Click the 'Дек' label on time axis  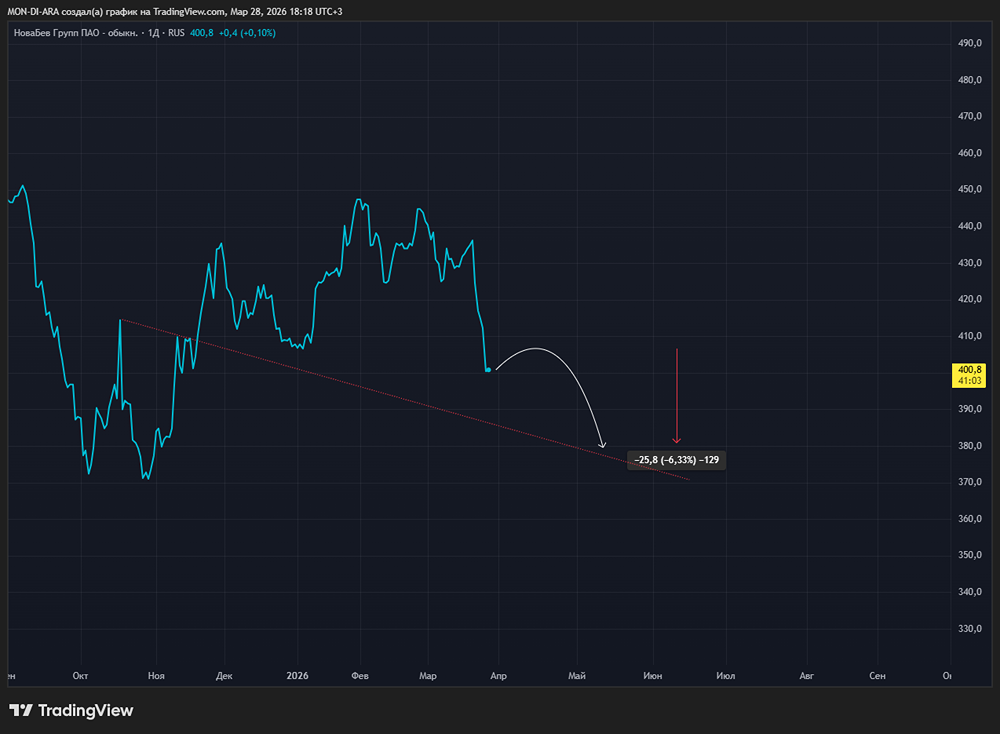click(224, 676)
